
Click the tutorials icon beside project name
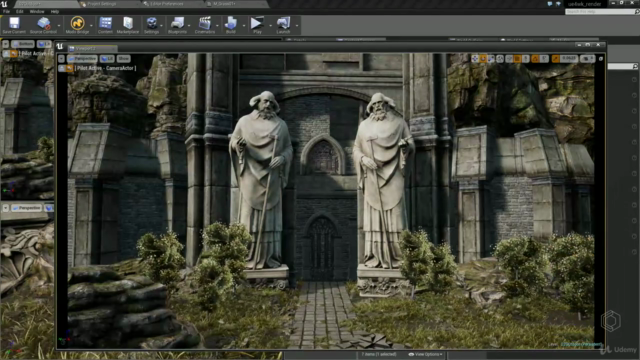(x=558, y=4)
